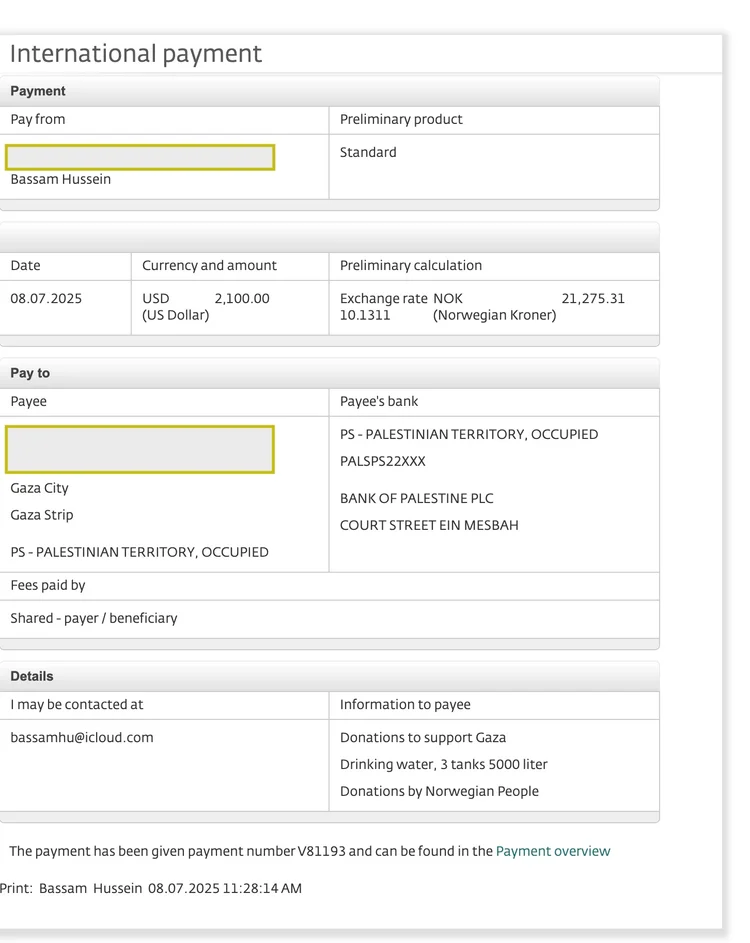Click the Standard preliminary product value

coord(368,152)
